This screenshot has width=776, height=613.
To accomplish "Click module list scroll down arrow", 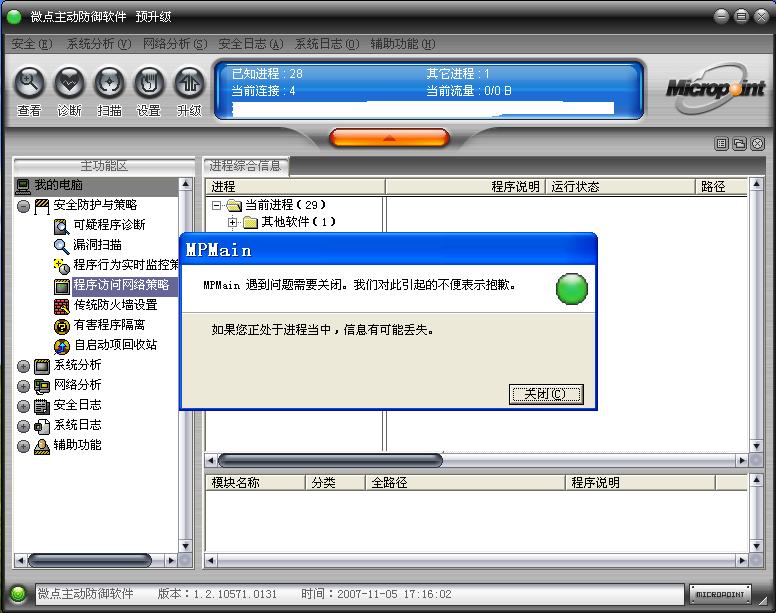I will point(756,546).
